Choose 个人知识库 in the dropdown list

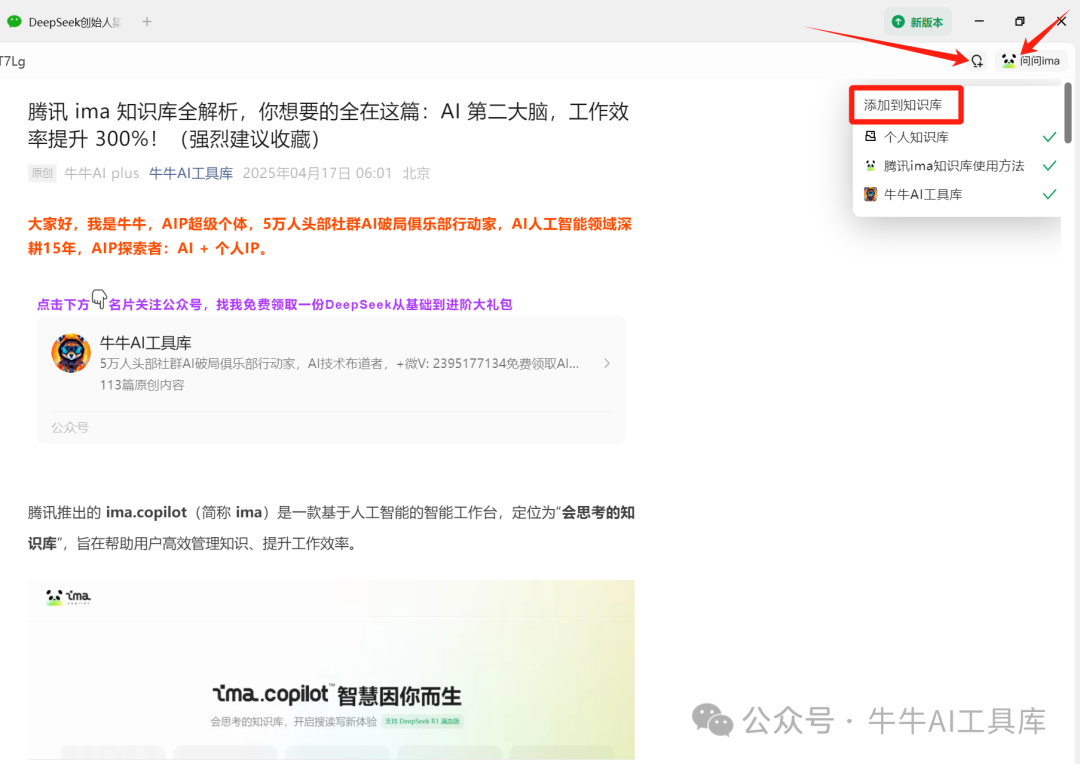pos(959,137)
